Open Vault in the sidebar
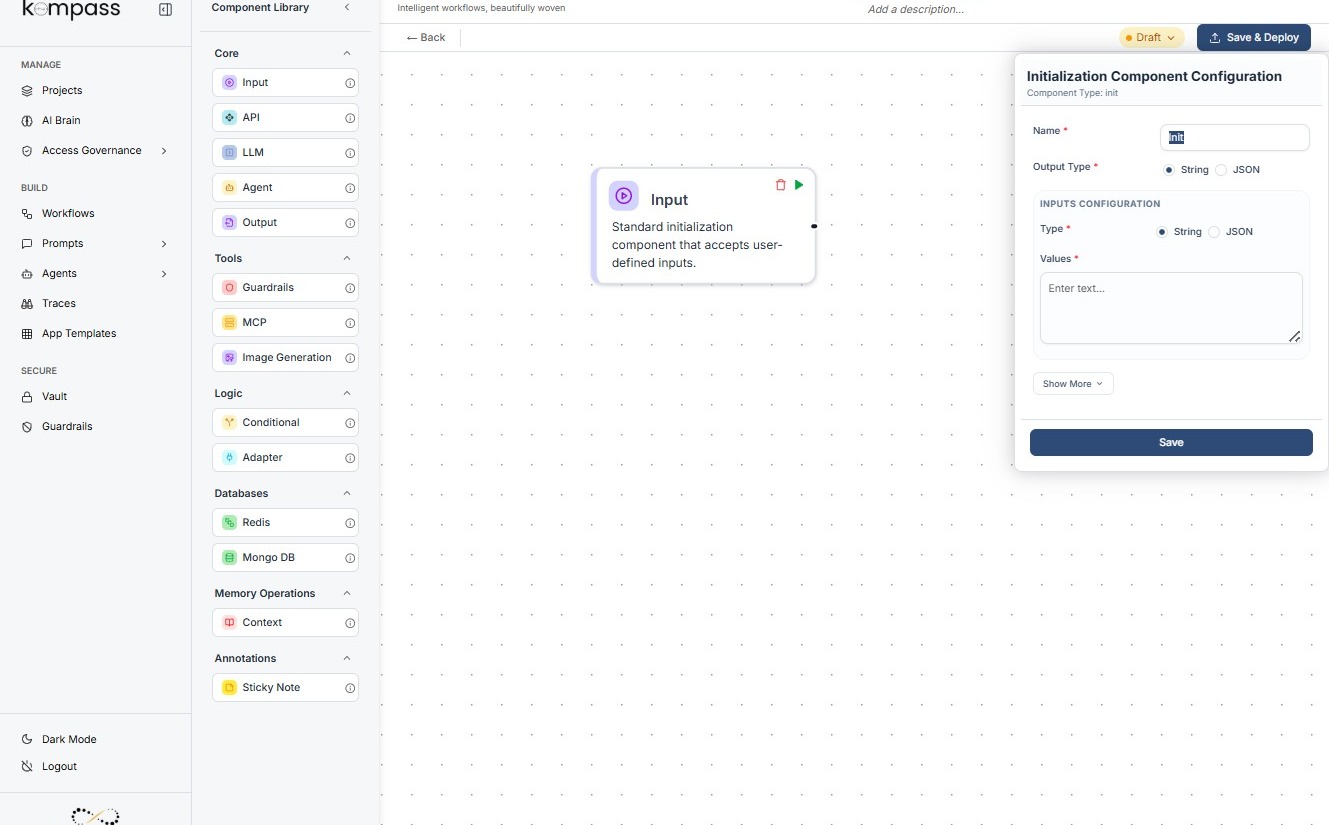Viewport: 1329px width, 825px height. [x=44, y=396]
